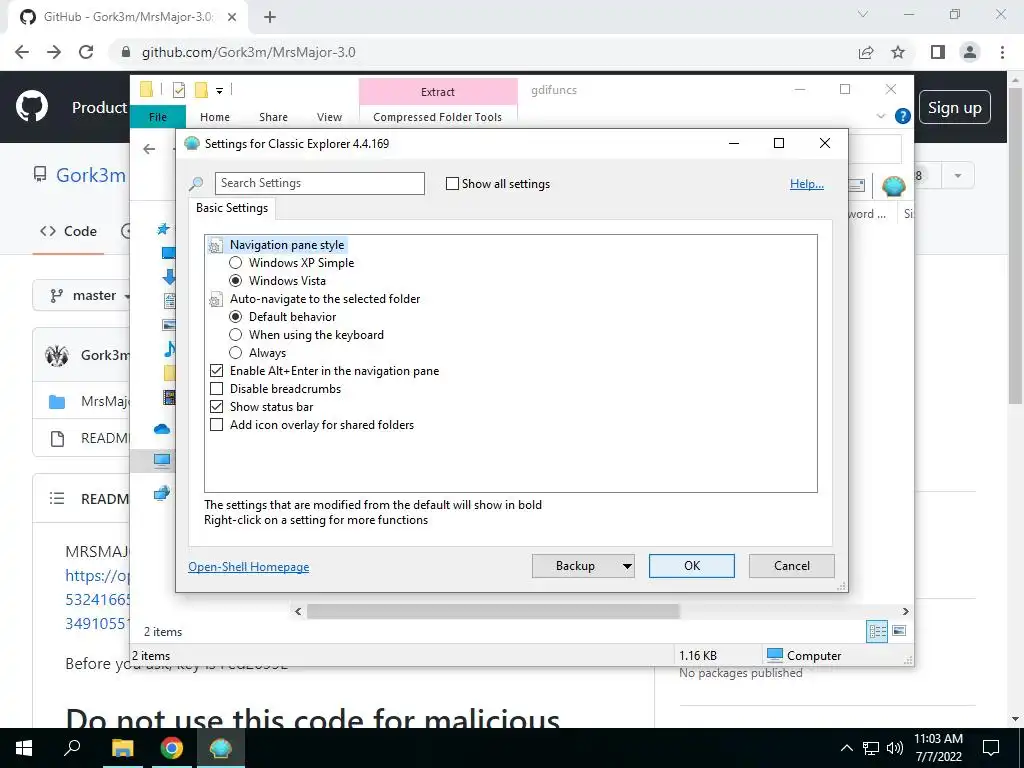Open the Quick Access Toolbar dropdown arrow

219,91
